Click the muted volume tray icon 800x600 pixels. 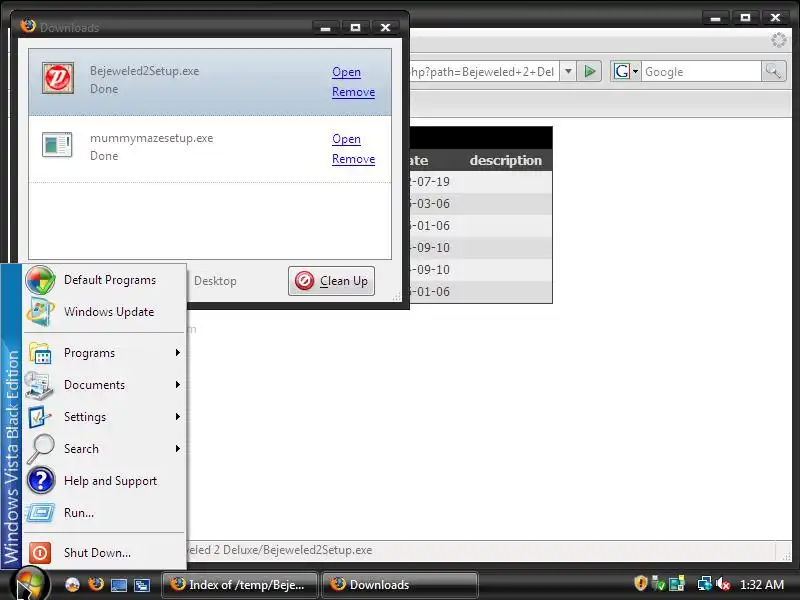click(x=723, y=584)
